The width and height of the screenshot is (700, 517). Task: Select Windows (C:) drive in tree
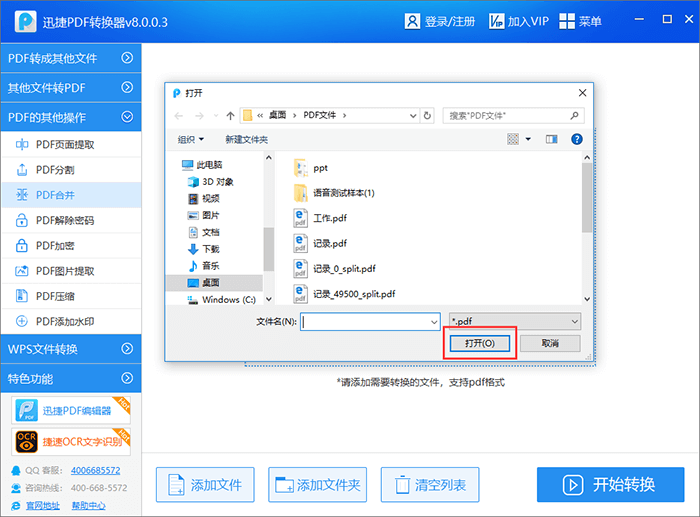(221, 300)
